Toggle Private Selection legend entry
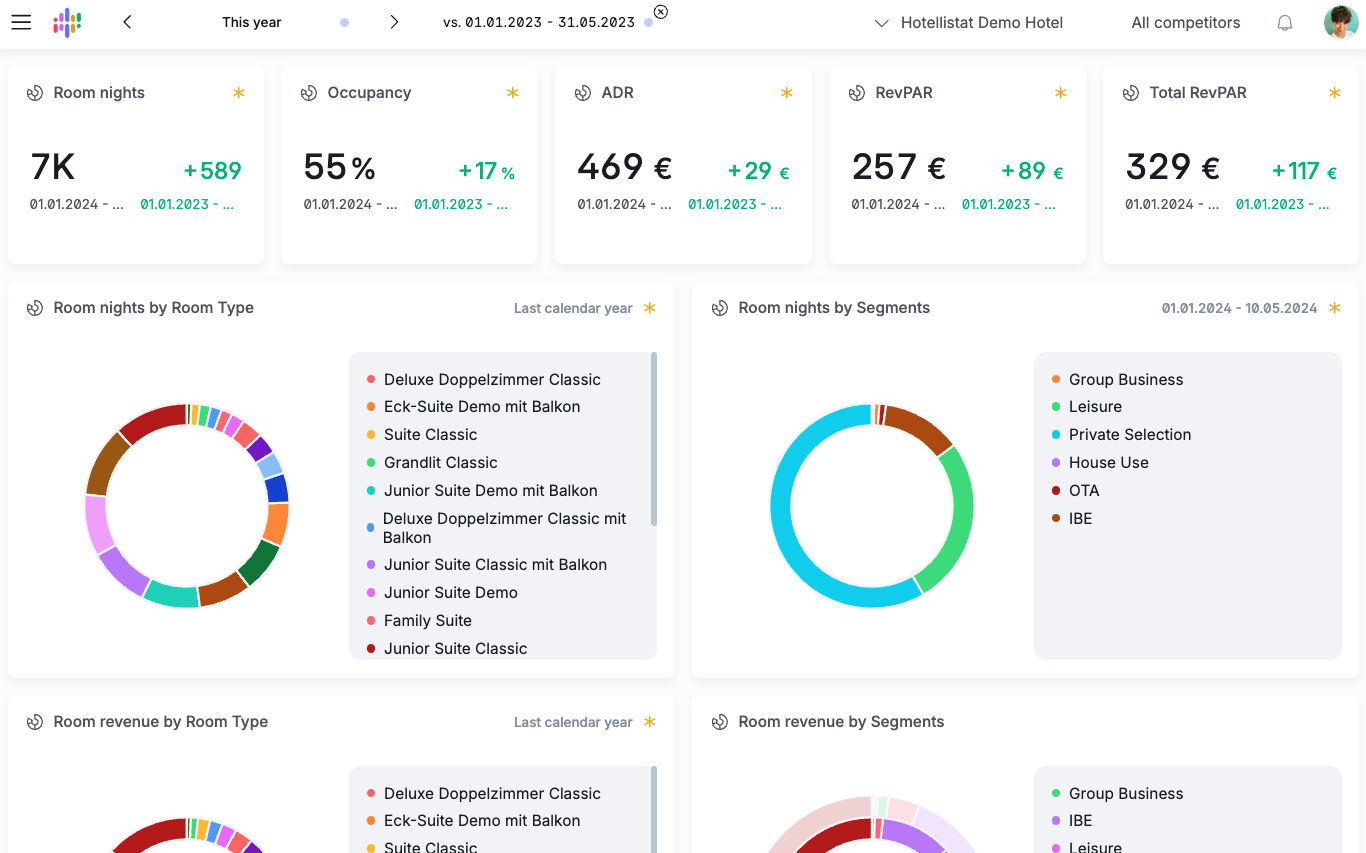1366x853 pixels. [1121, 434]
